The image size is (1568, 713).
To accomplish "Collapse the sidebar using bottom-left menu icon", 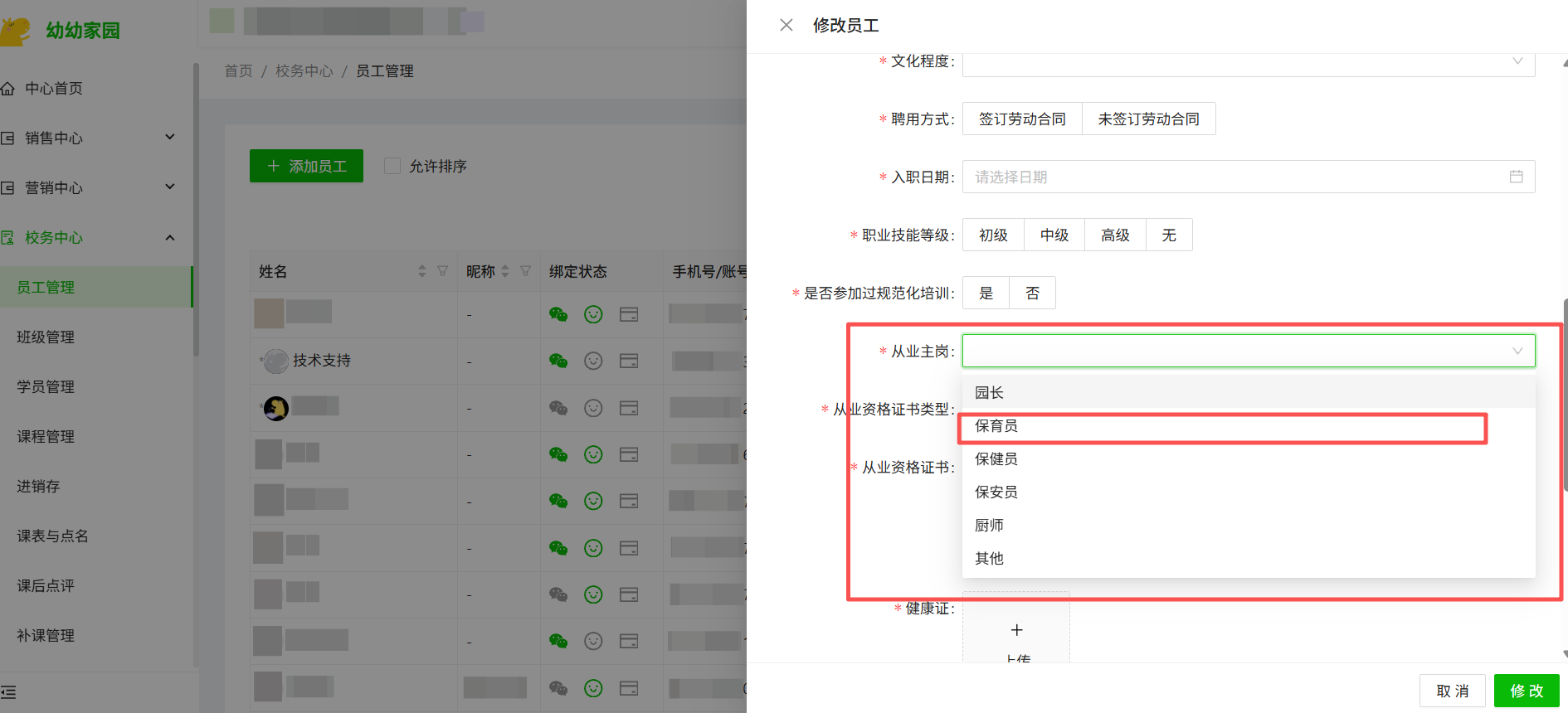I will 9,692.
